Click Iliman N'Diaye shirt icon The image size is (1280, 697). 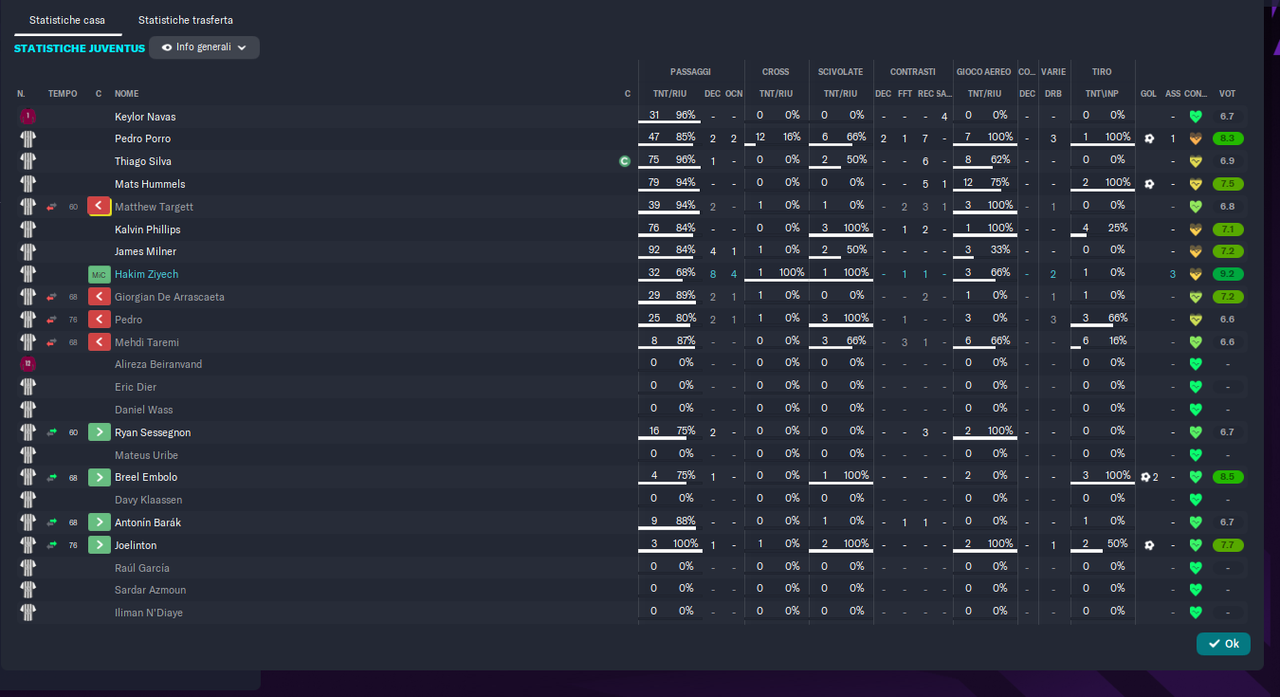tap(28, 612)
